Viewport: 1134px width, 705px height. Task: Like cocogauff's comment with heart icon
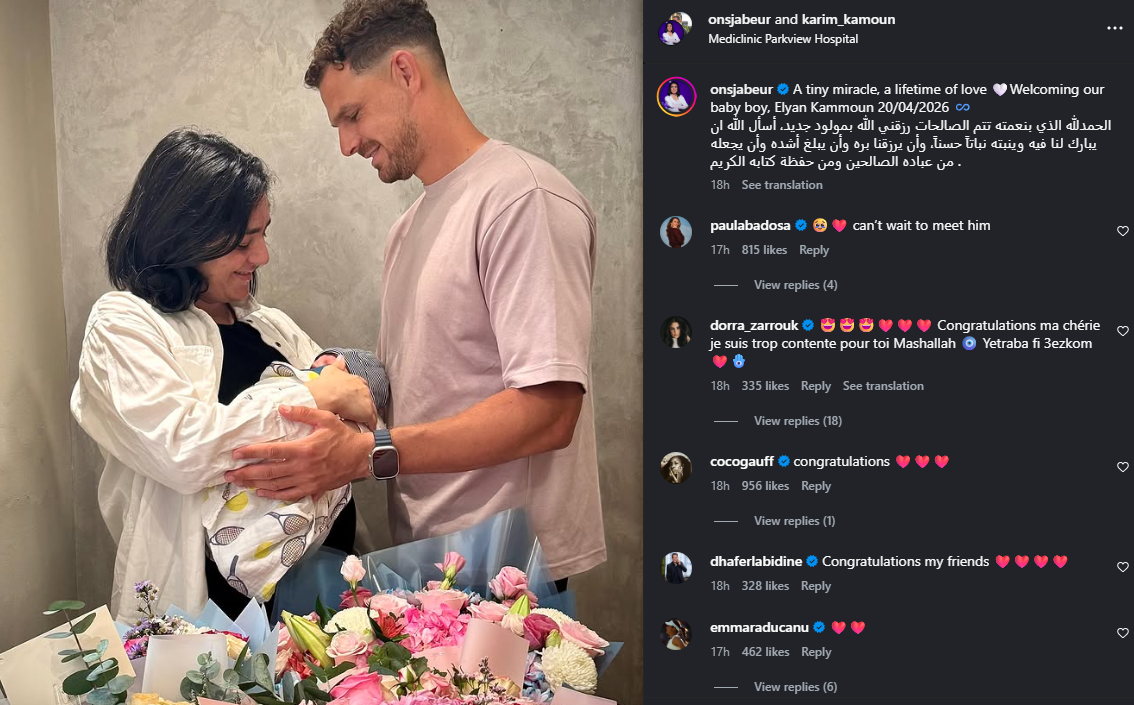pos(1122,467)
